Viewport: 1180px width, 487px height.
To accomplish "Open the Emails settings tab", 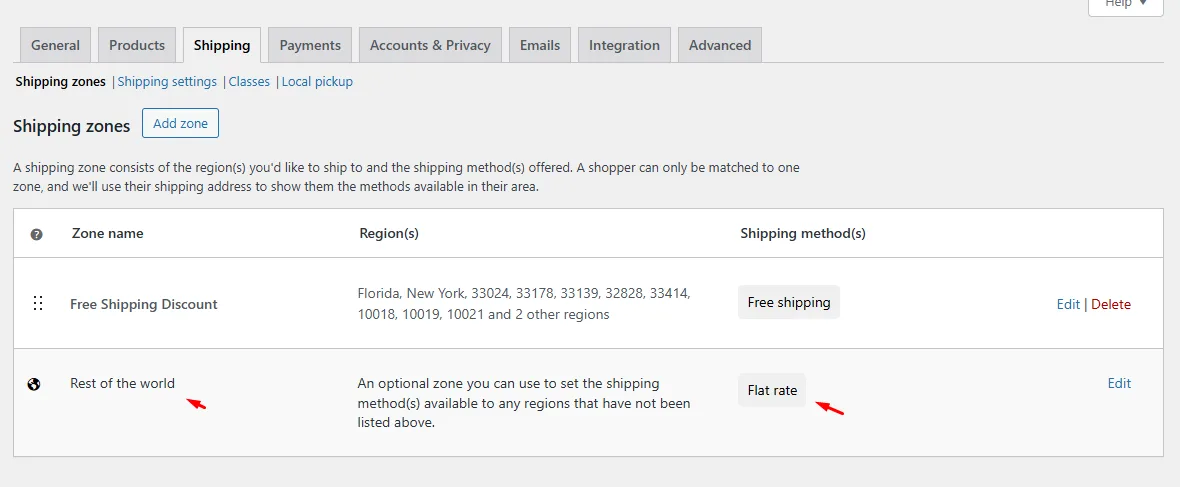I will (540, 45).
